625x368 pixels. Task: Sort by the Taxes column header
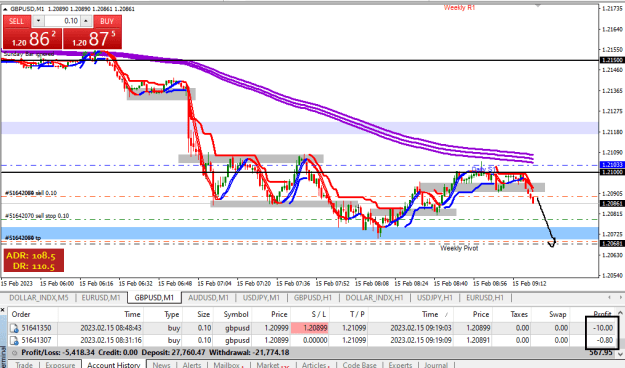click(519, 314)
